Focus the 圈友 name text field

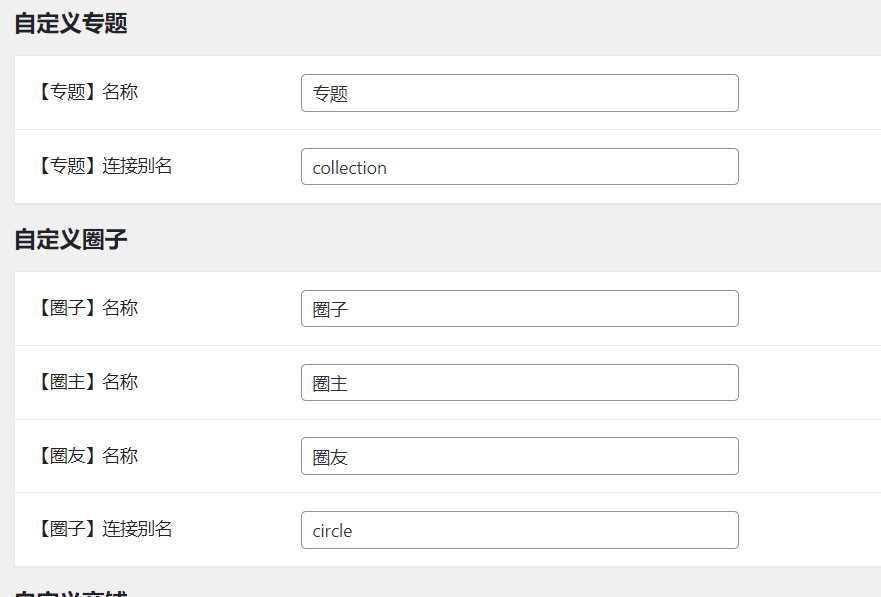(x=520, y=456)
